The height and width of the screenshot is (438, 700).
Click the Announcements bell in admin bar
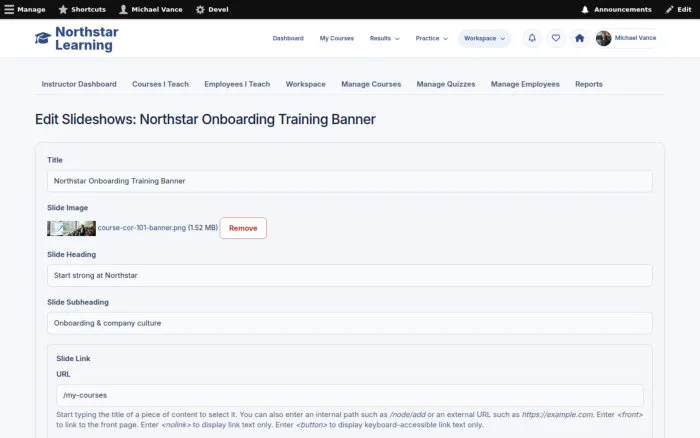(x=585, y=9)
